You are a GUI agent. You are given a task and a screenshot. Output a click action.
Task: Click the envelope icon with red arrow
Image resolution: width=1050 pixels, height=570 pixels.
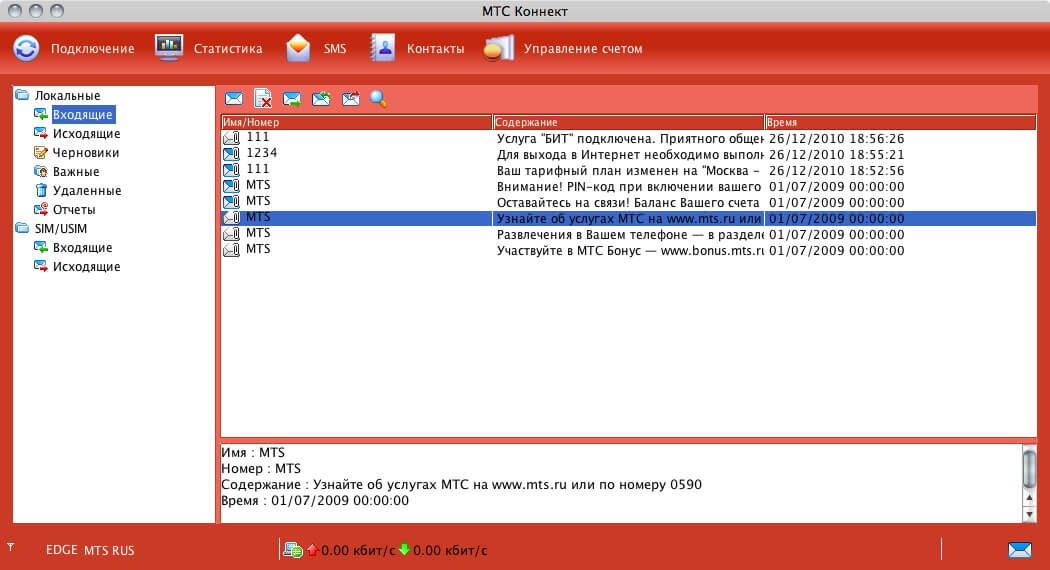pyautogui.click(x=351, y=99)
